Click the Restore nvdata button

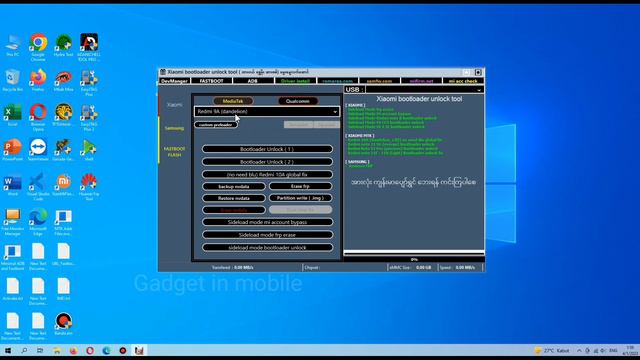tap(234, 198)
